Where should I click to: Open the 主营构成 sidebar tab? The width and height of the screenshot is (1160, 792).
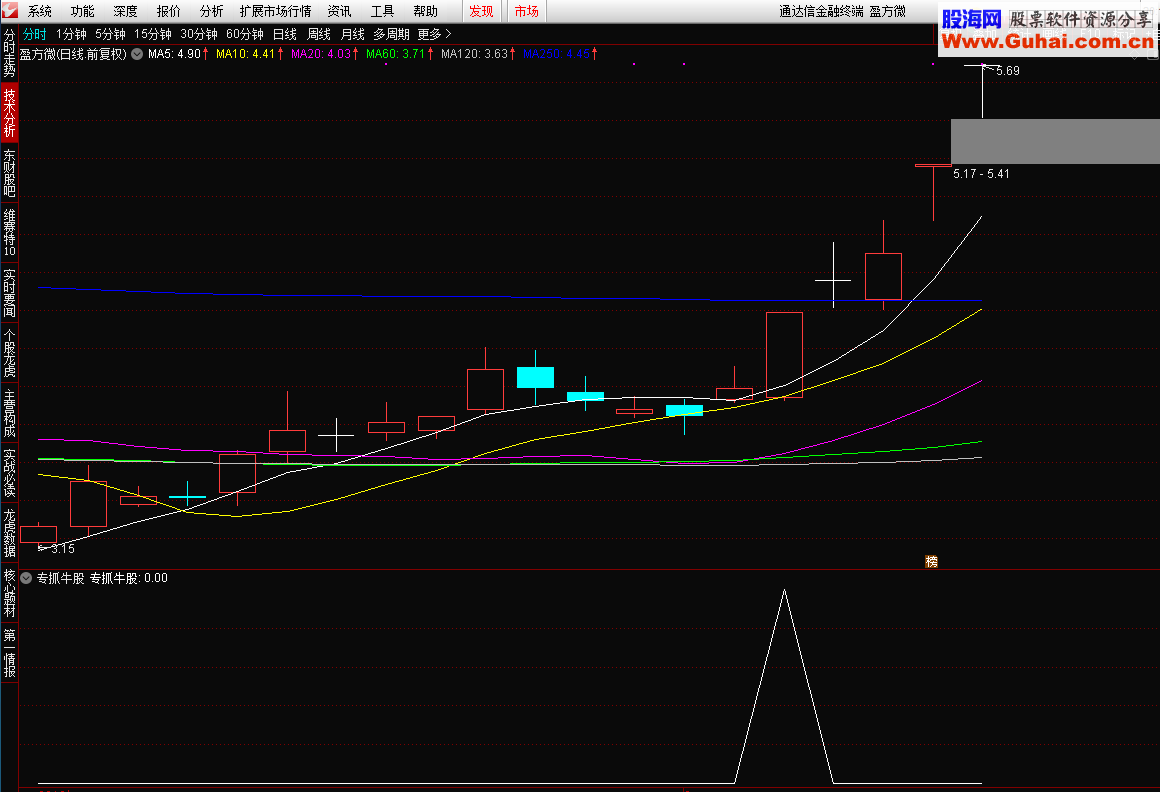tap(10, 413)
